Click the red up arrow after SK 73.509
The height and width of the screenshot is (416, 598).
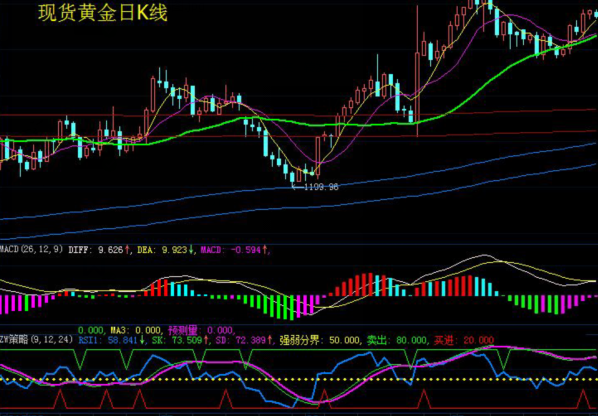(x=206, y=340)
